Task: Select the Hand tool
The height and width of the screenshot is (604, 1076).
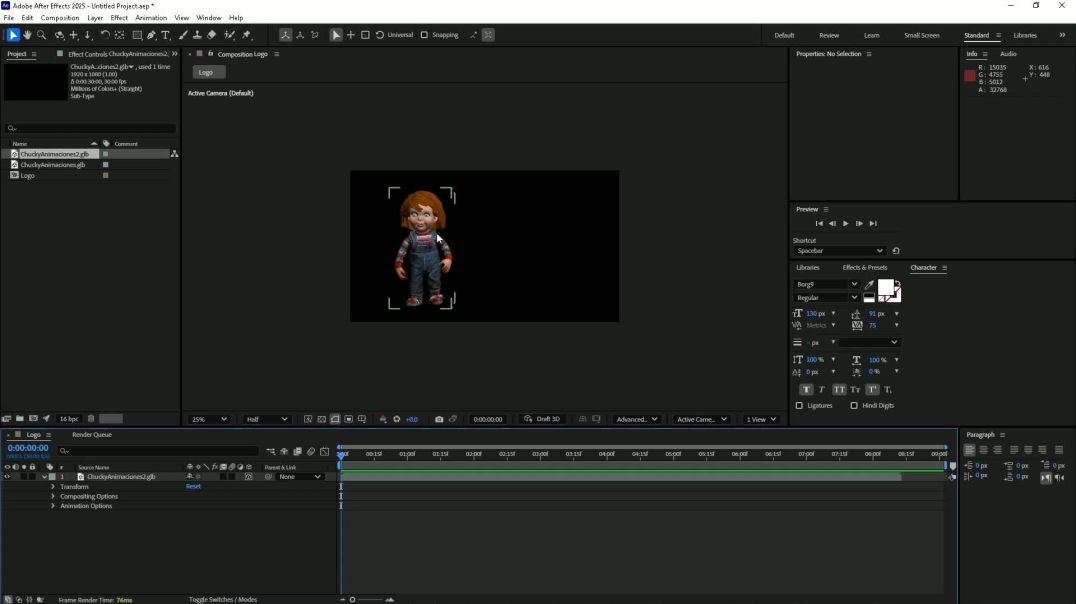Action: point(27,35)
